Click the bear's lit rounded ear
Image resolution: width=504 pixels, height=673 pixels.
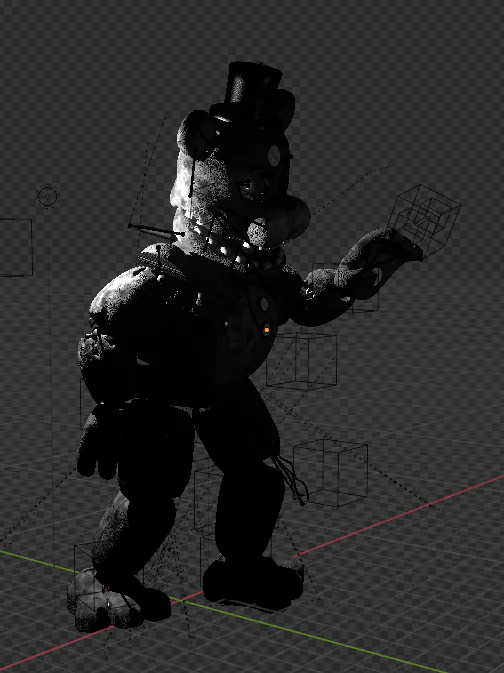(x=196, y=134)
